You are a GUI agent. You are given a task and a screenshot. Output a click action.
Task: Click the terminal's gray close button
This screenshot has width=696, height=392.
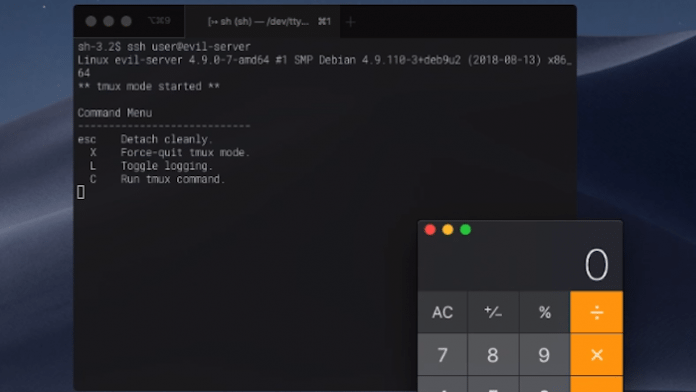click(x=91, y=21)
